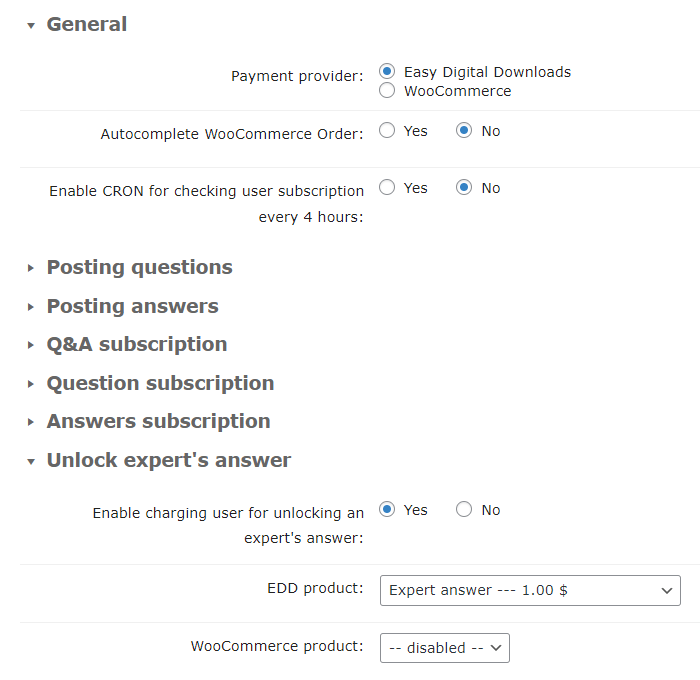Image resolution: width=700 pixels, height=680 pixels.
Task: Open the WooCommerce product dropdown
Action: (445, 648)
